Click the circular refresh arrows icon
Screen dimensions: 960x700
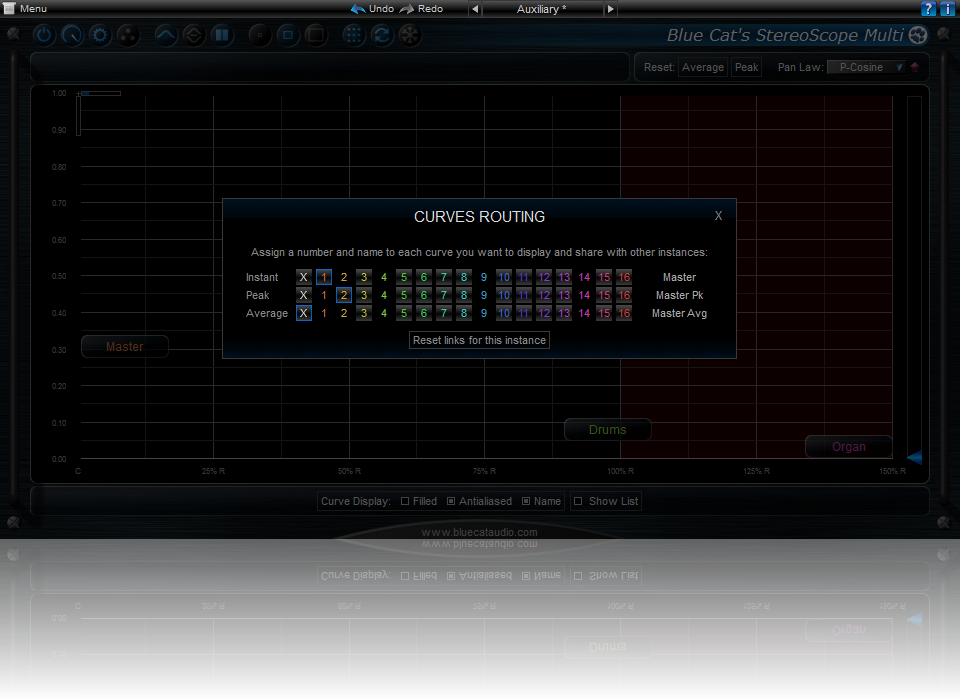click(381, 35)
